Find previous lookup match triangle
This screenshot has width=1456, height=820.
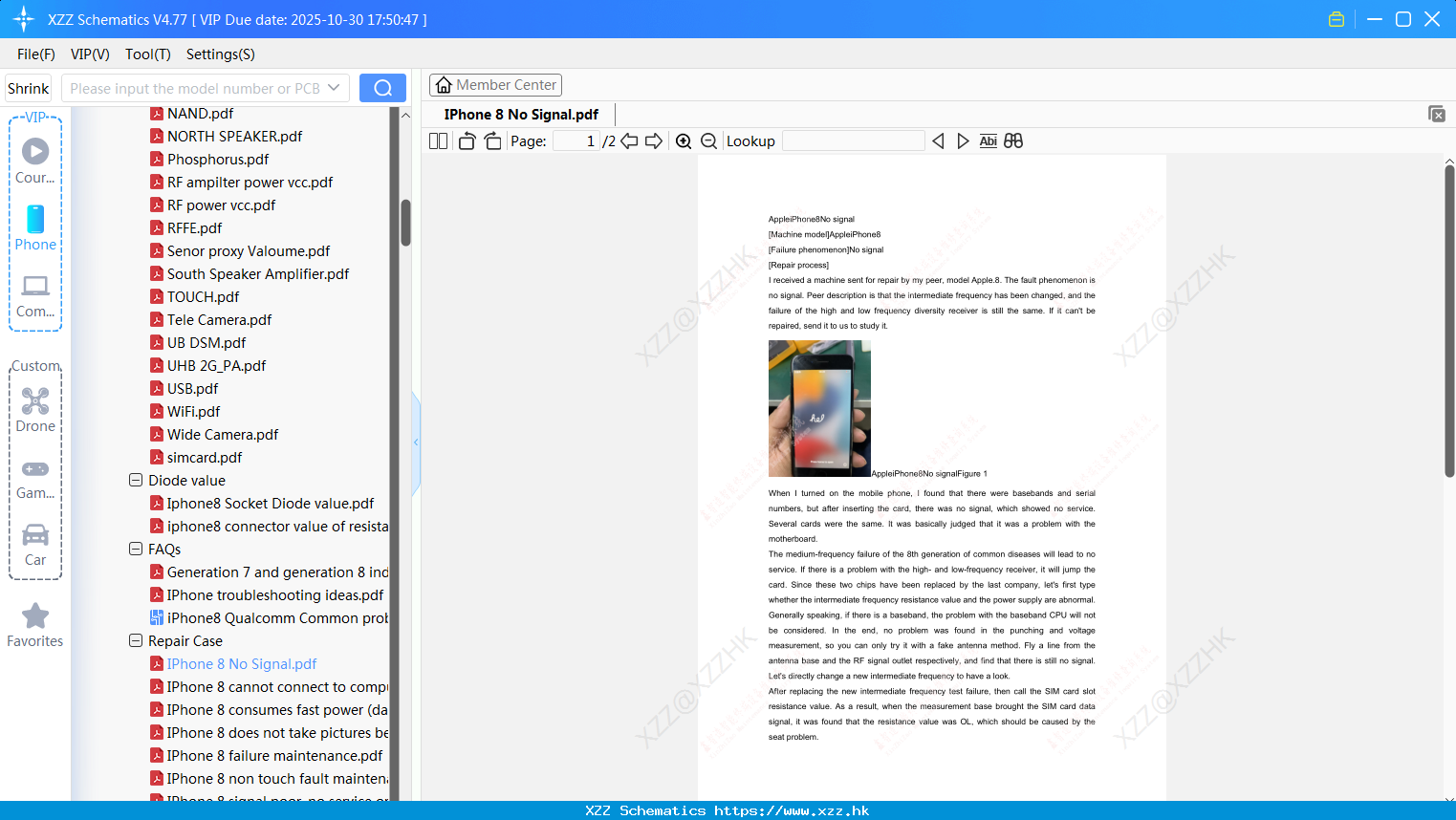pyautogui.click(x=938, y=140)
